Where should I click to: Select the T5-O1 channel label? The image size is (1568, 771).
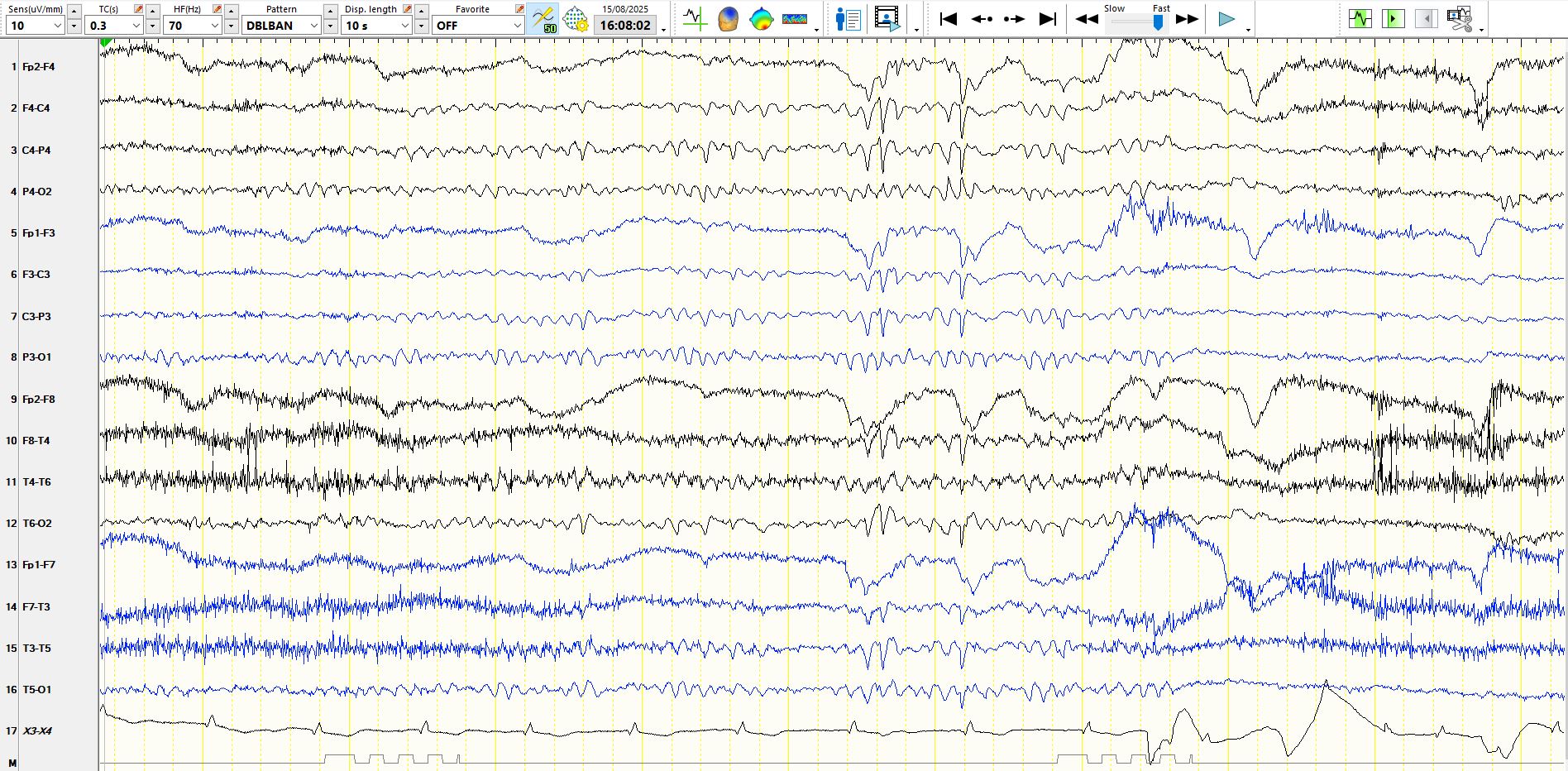(36, 690)
